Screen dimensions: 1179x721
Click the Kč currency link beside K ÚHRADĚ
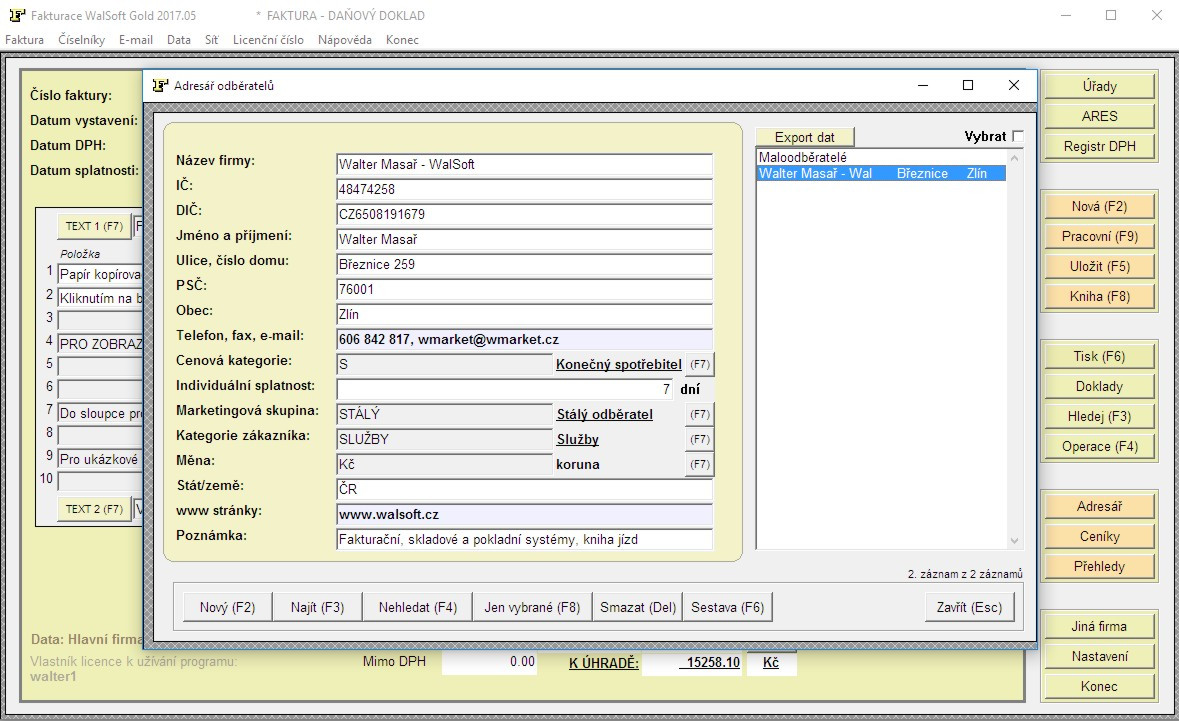(771, 662)
